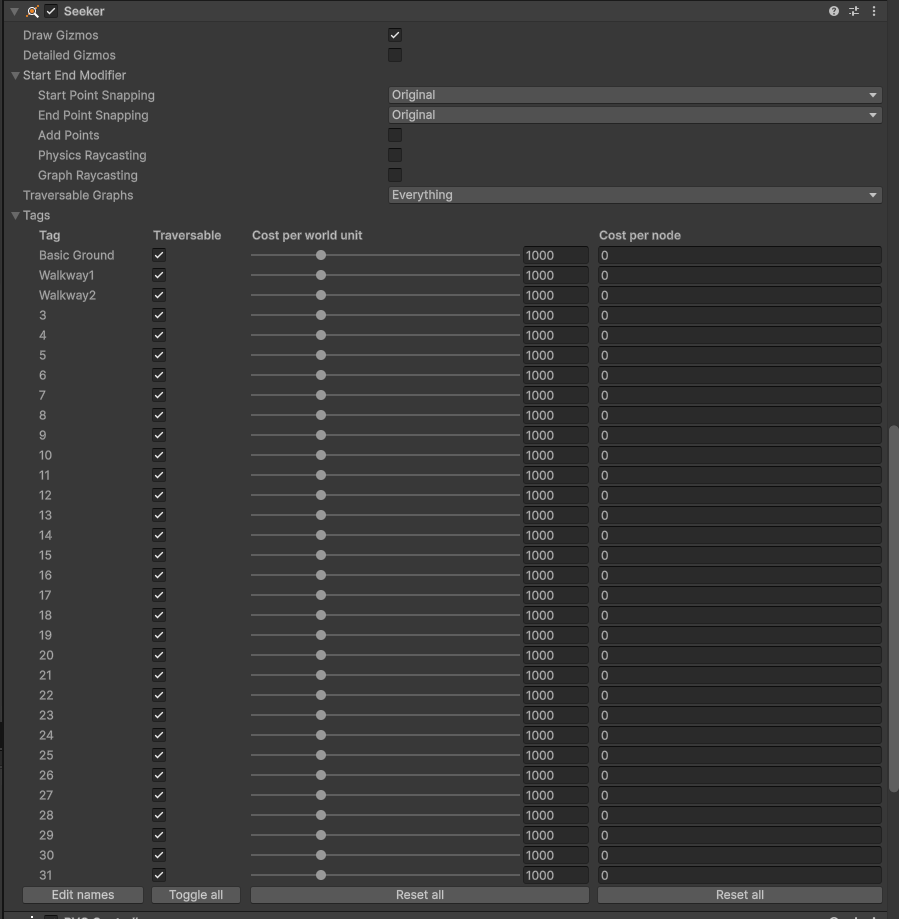Click the Edit names button
Image resolution: width=899 pixels, height=919 pixels.
(83, 895)
